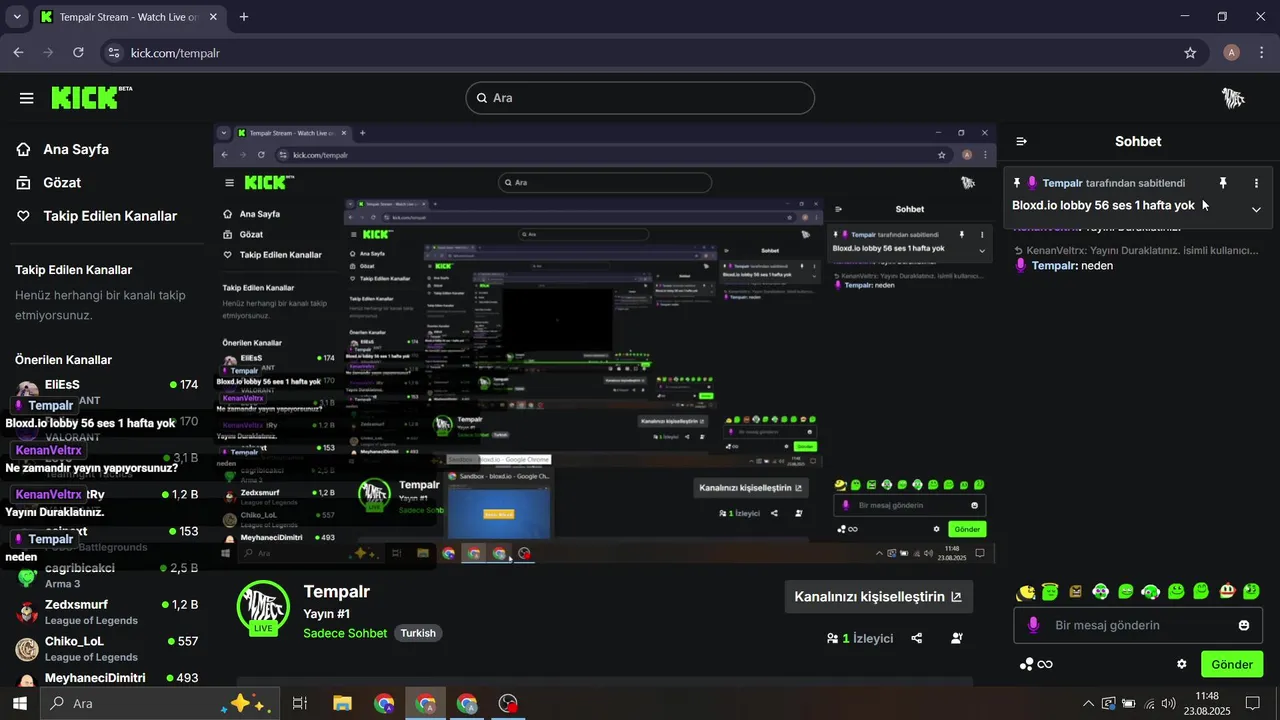The height and width of the screenshot is (720, 1280).
Task: Click the viewers icon next to 1 İzleyici
Action: 832,638
